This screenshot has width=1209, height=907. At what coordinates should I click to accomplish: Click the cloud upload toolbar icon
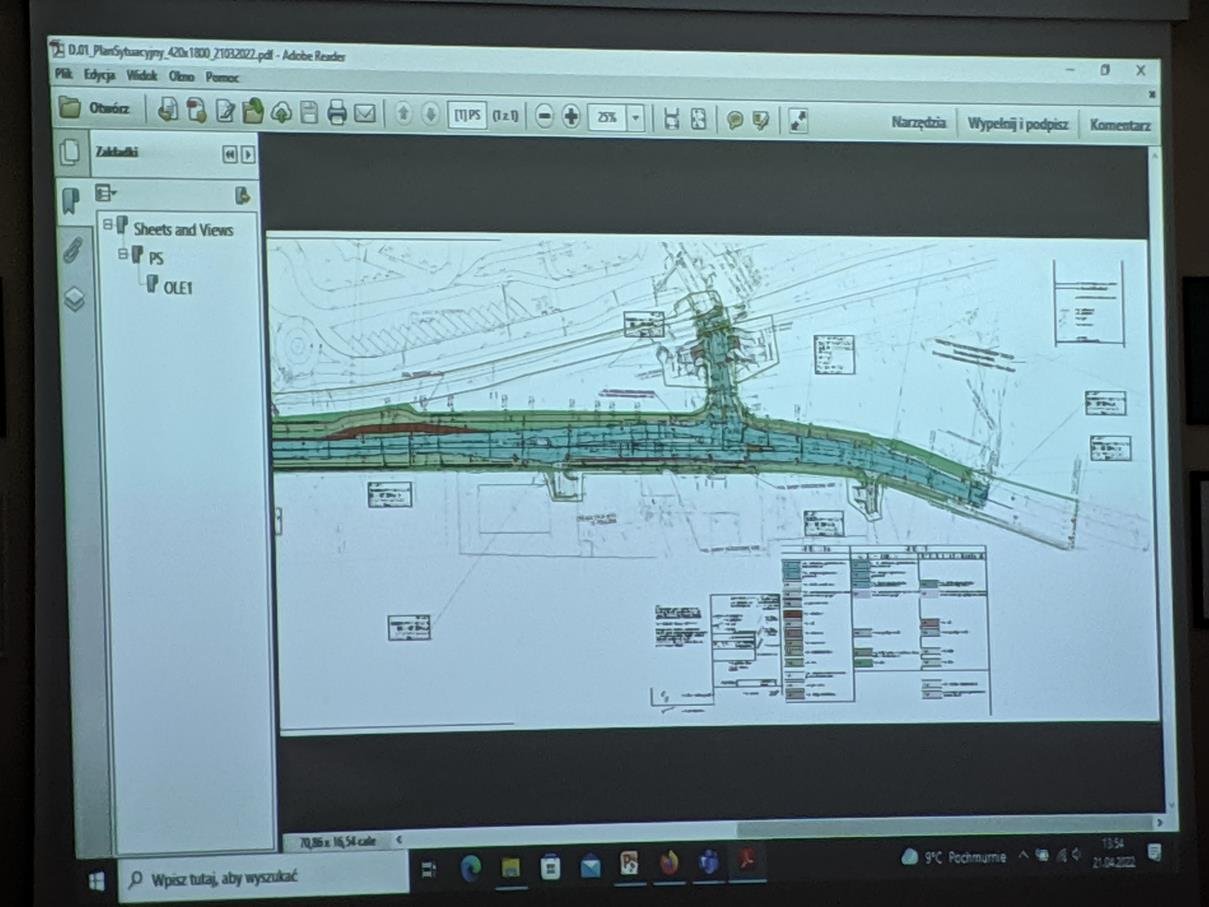pyautogui.click(x=281, y=113)
